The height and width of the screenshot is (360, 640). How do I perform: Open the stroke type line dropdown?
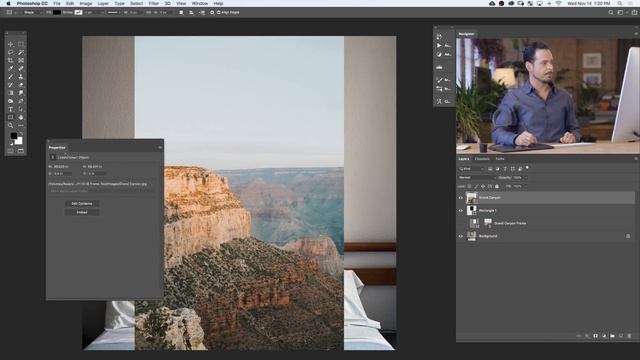coord(113,13)
